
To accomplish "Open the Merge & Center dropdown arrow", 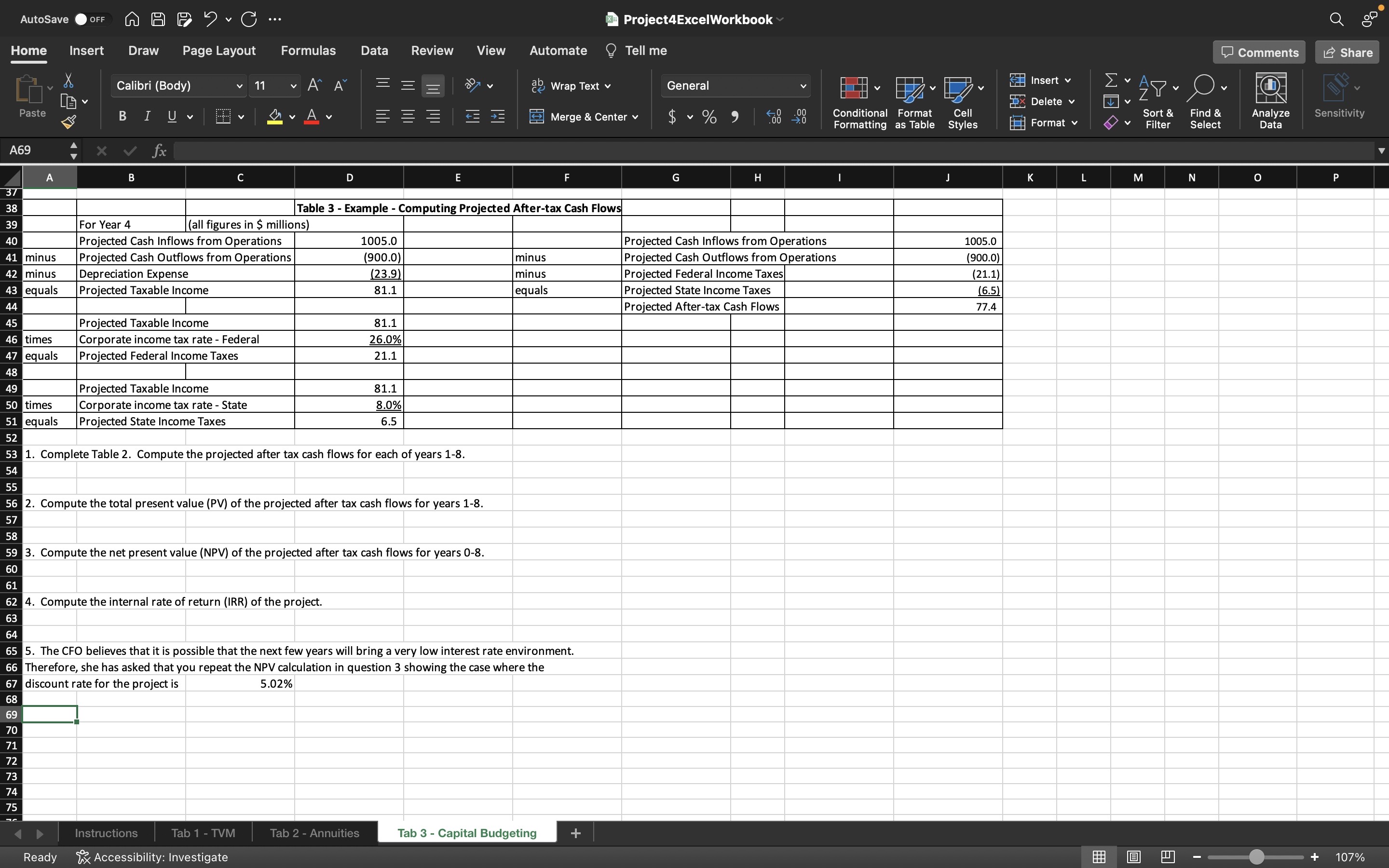I will point(635,117).
